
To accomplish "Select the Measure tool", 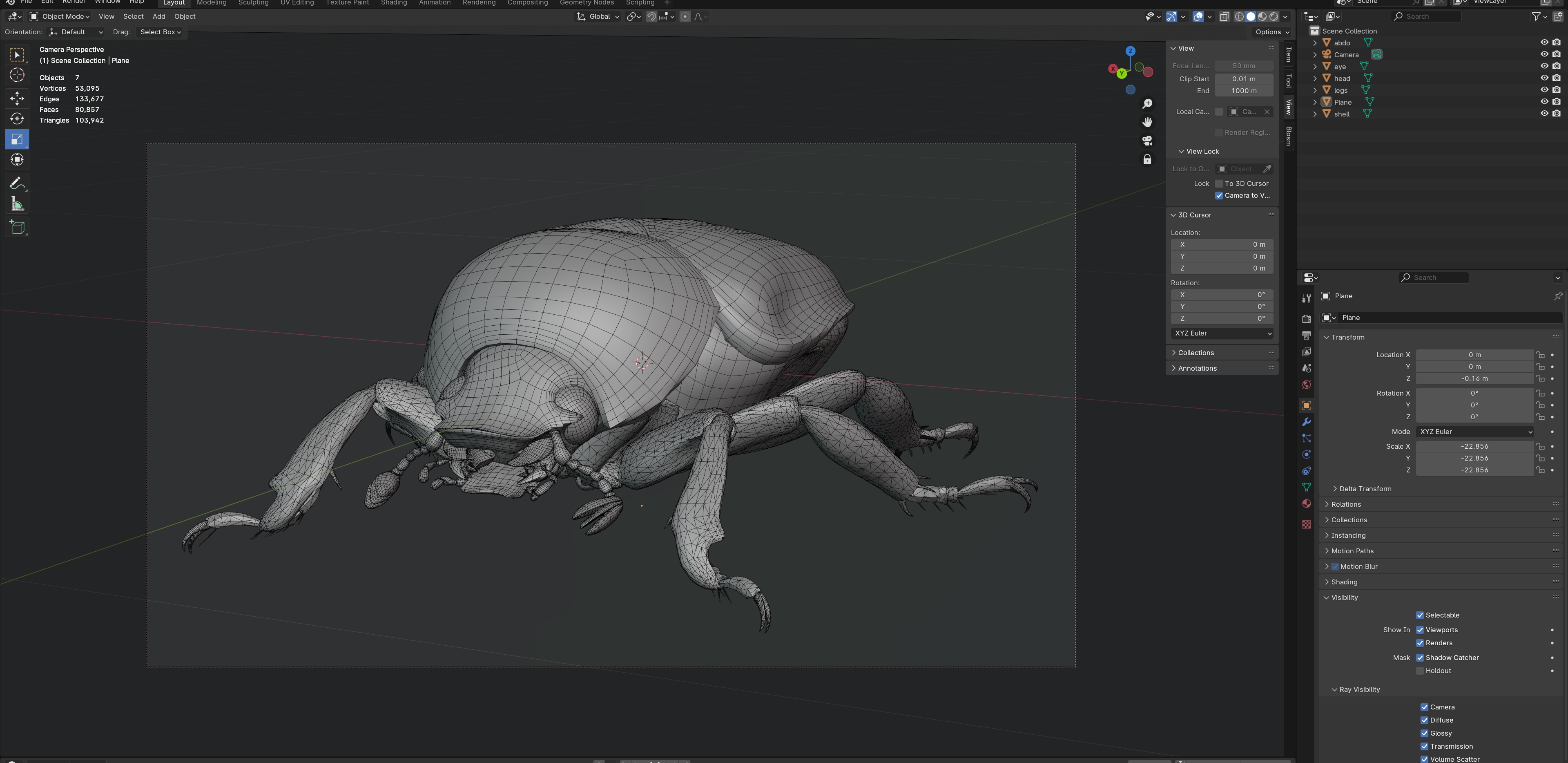I will pyautogui.click(x=17, y=205).
